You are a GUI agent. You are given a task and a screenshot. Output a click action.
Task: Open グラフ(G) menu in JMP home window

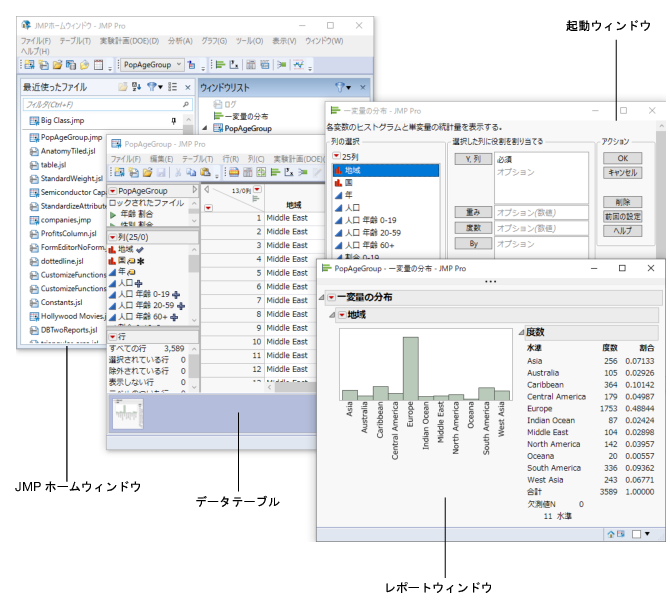coord(214,41)
